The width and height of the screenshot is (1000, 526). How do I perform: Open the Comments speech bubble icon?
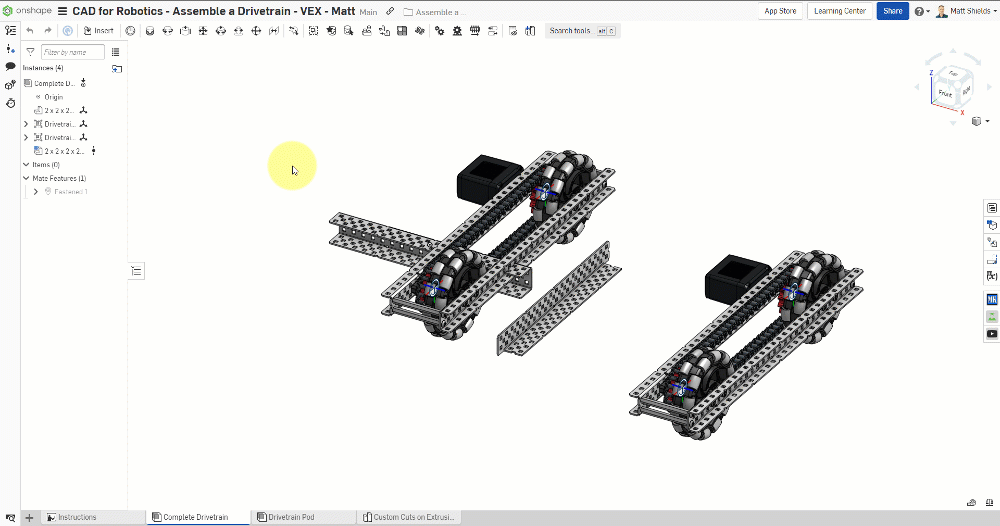pos(10,66)
